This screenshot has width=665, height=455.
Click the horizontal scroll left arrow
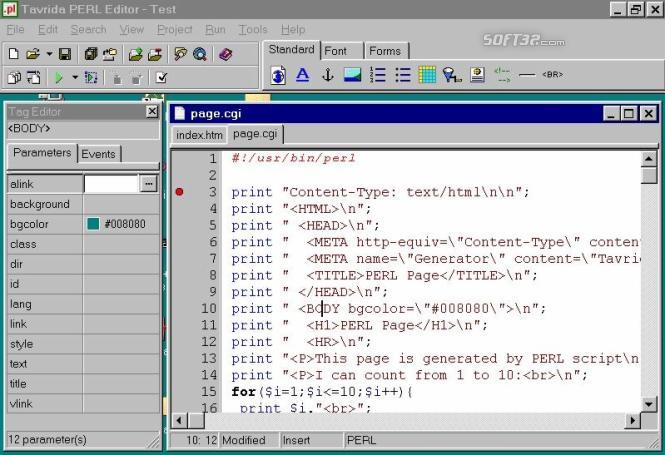[x=179, y=421]
